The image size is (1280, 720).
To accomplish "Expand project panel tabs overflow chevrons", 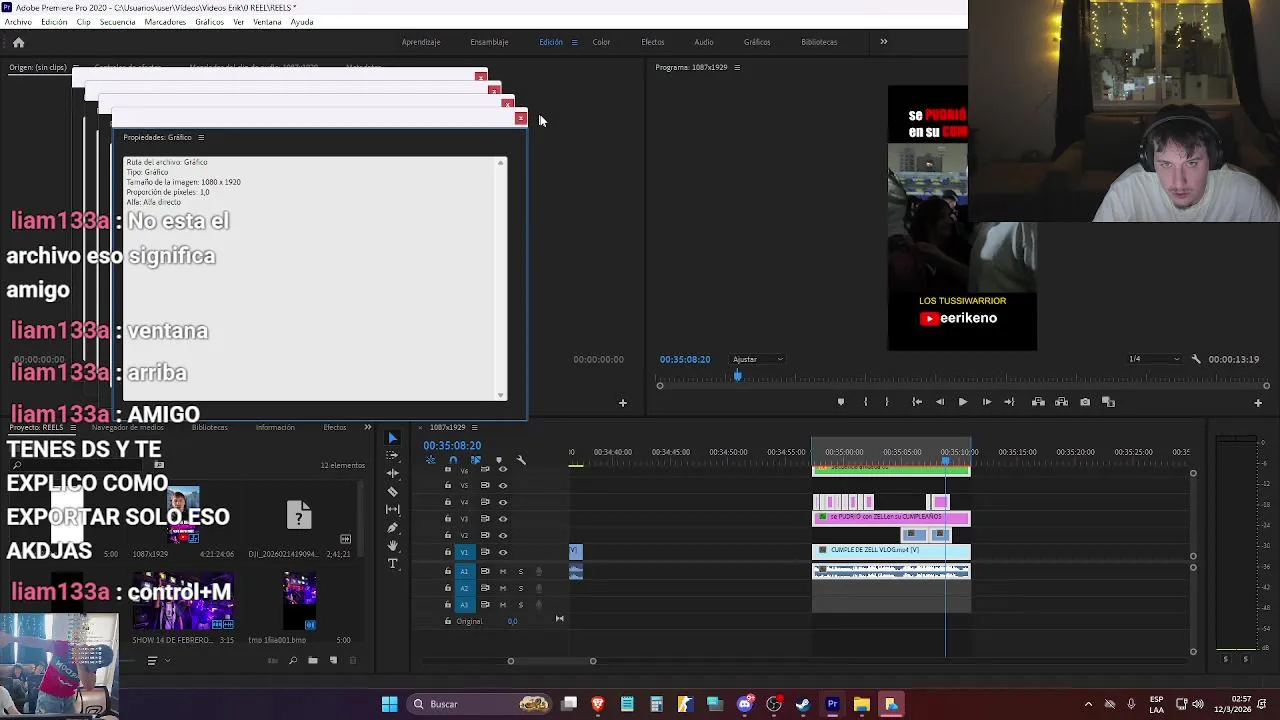I will pyautogui.click(x=367, y=427).
